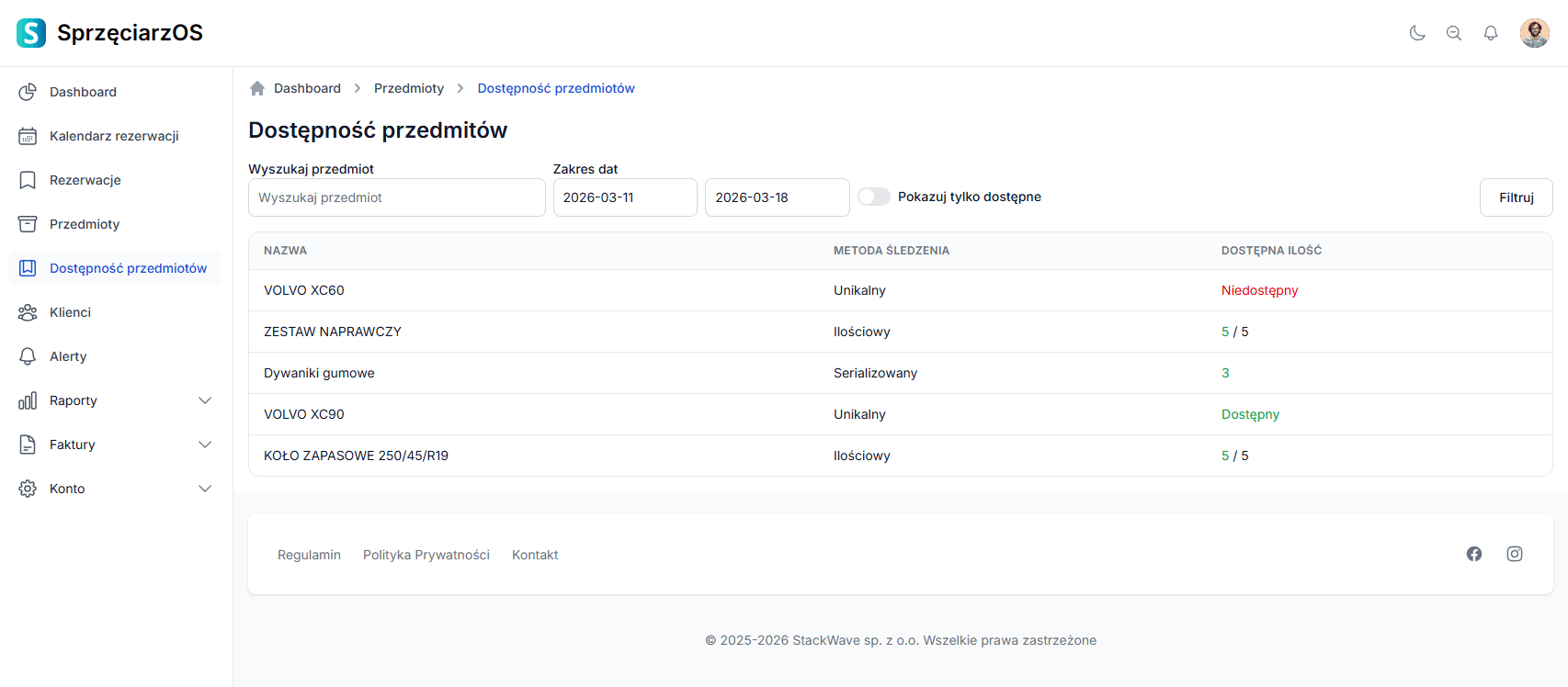Click the zoom-out magnifier icon in header

1454,33
